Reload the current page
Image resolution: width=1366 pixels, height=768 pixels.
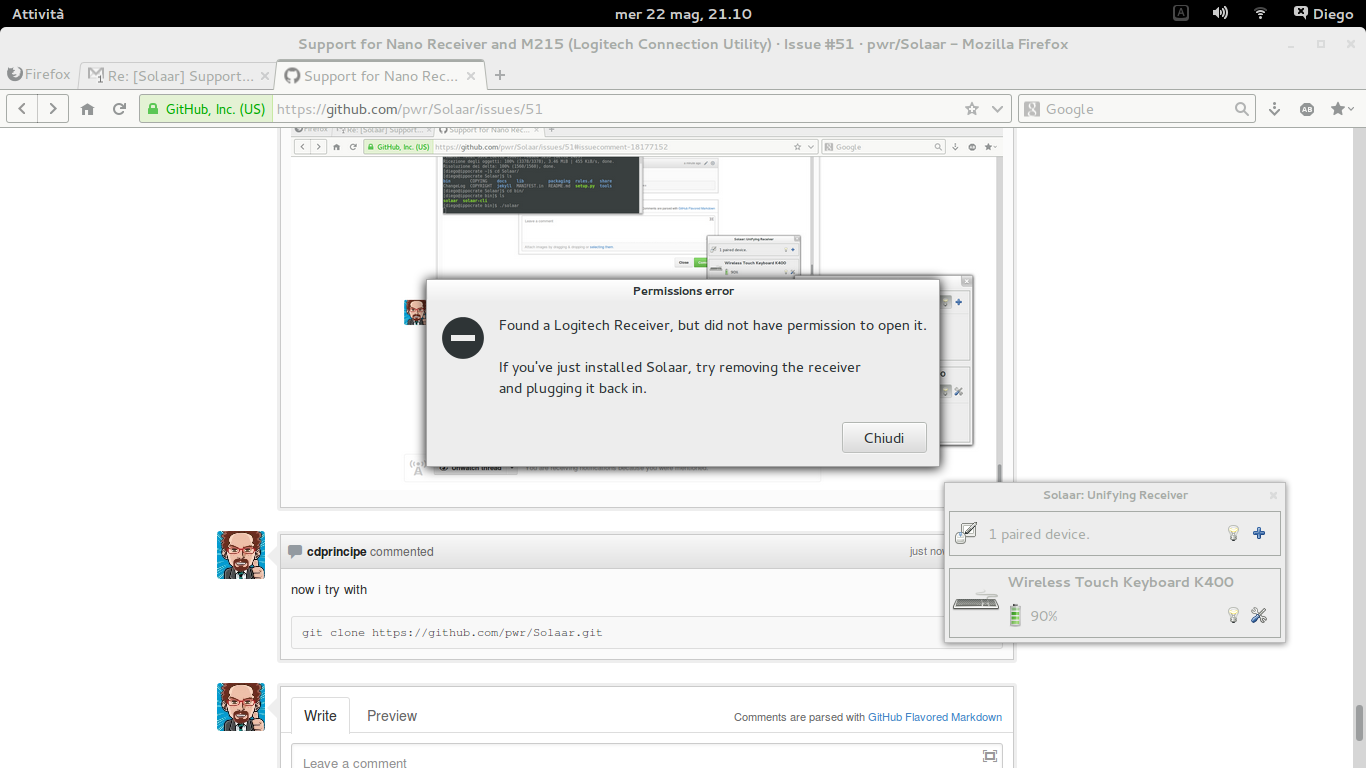(x=119, y=109)
